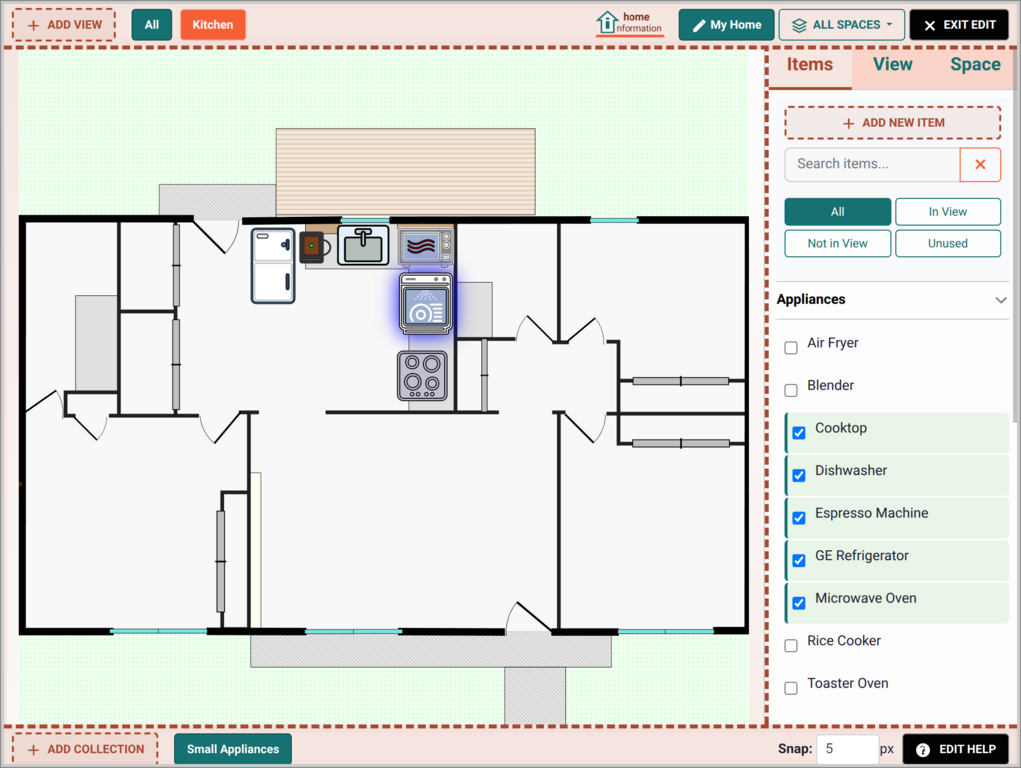
Task: Click the ADD VIEW button
Action: pos(64,25)
